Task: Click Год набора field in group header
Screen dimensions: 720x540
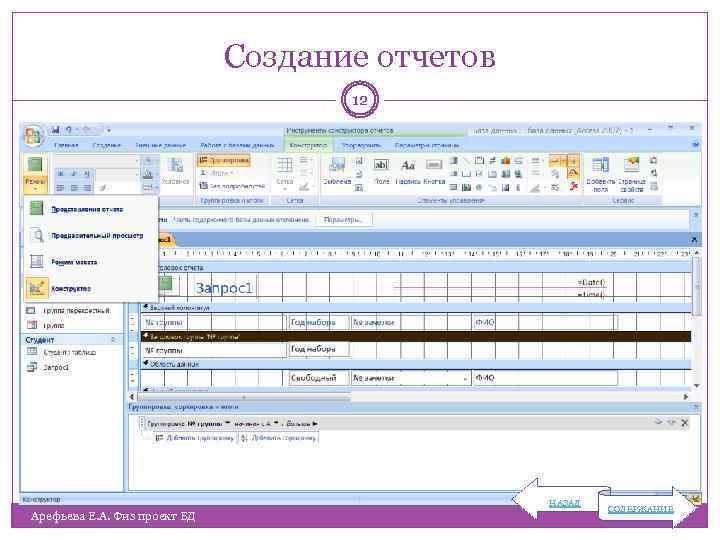Action: point(319,349)
